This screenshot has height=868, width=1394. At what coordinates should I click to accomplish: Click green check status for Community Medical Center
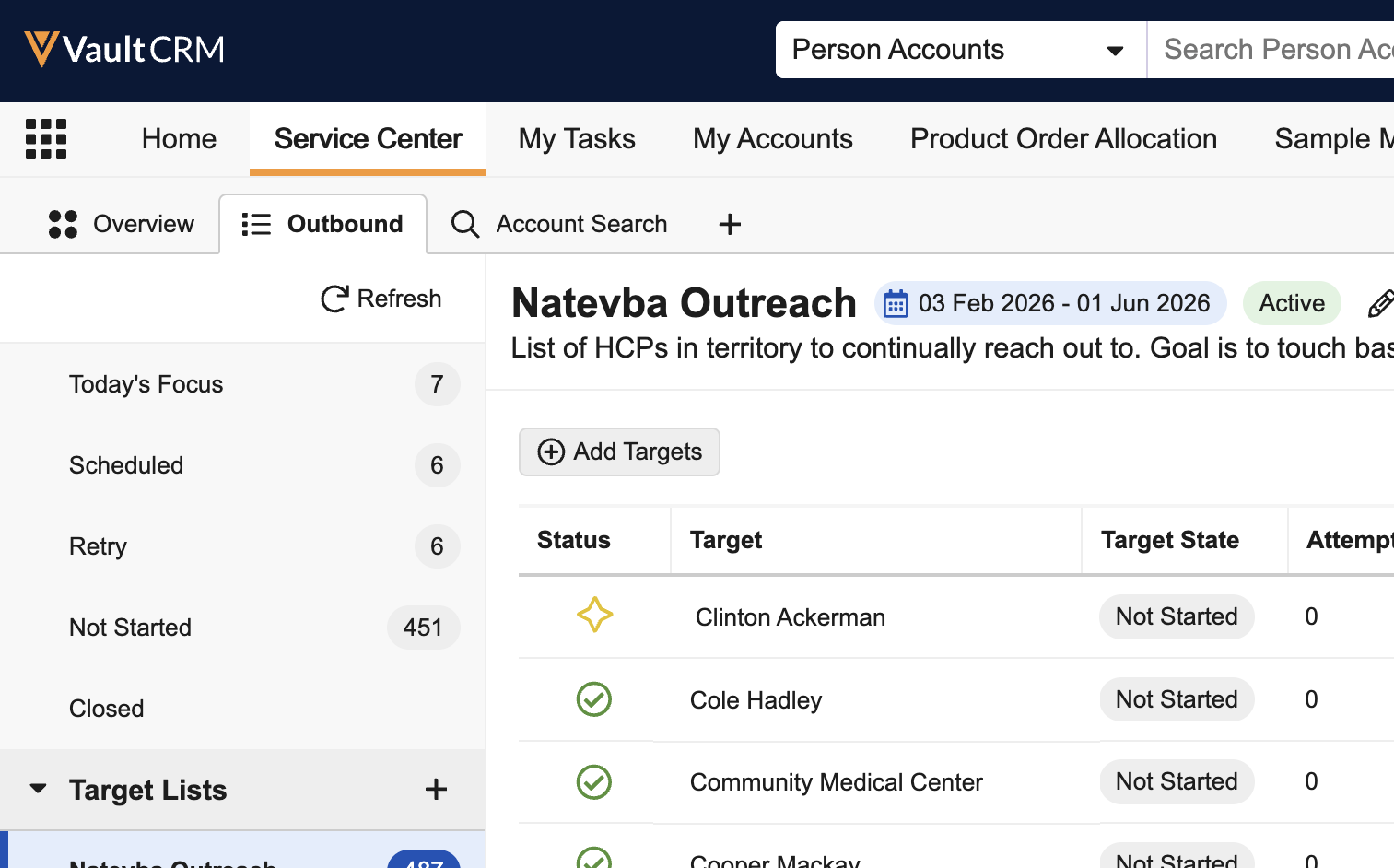tap(594, 782)
